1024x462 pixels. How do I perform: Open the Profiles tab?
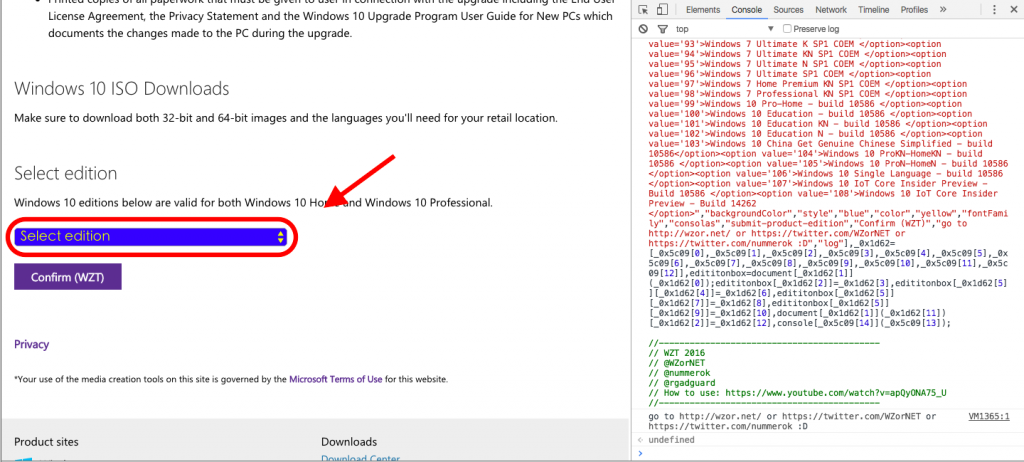(914, 10)
